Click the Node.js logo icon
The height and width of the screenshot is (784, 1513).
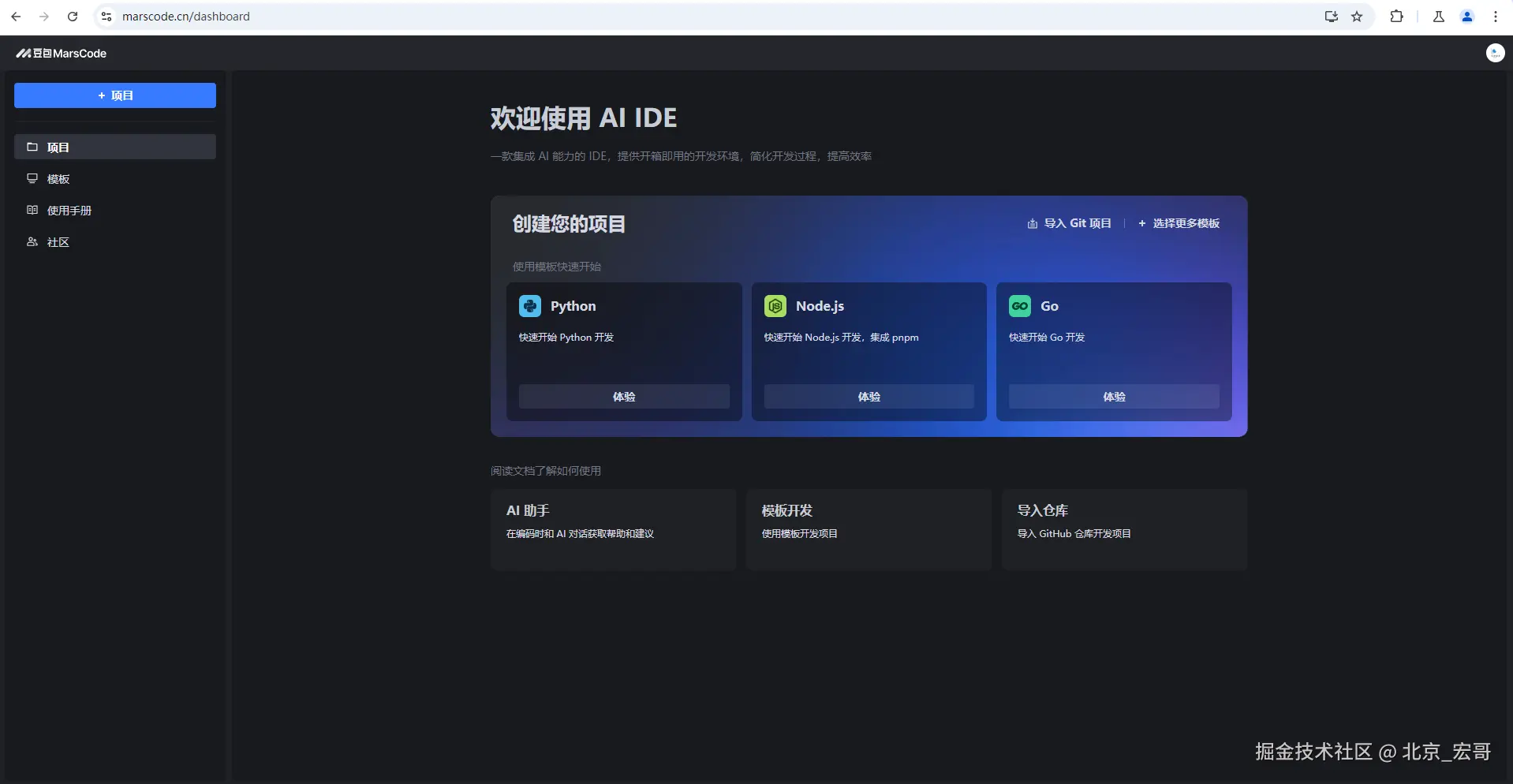(x=775, y=306)
